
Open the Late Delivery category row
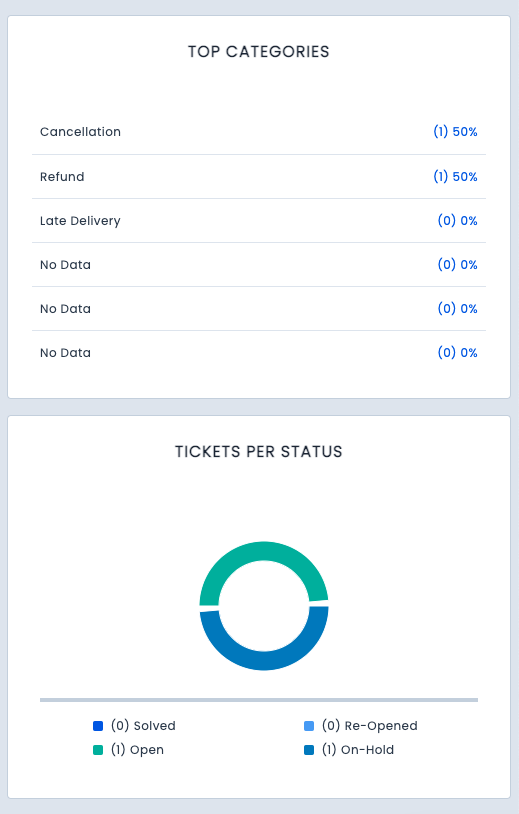(x=259, y=221)
